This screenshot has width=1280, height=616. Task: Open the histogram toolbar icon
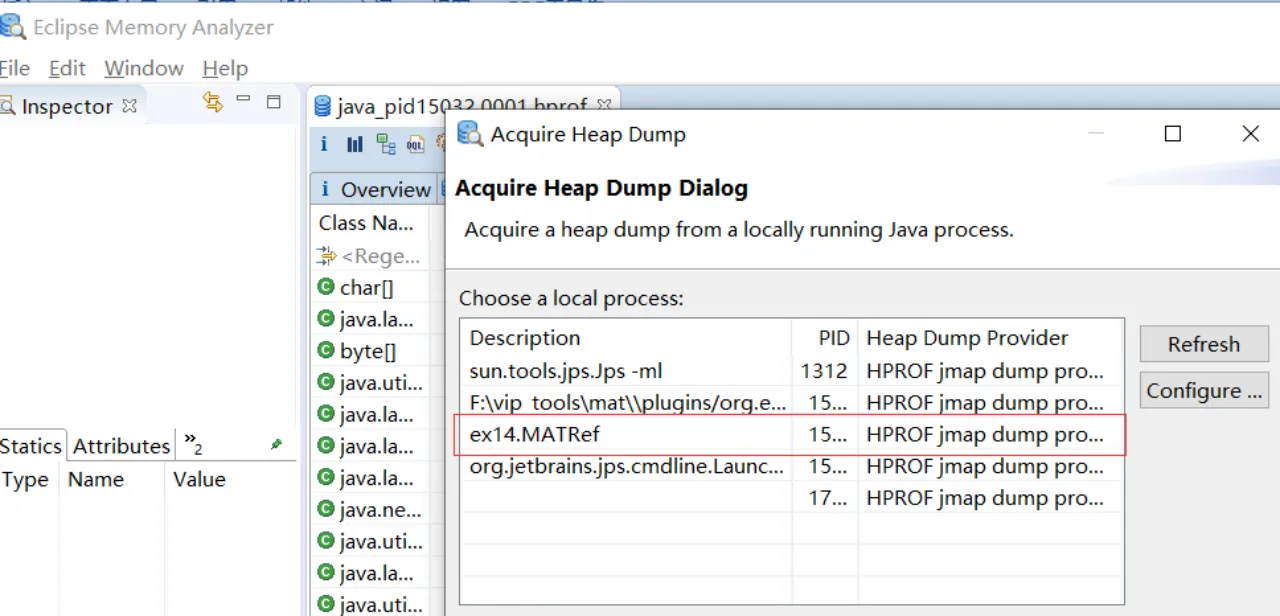tap(354, 144)
